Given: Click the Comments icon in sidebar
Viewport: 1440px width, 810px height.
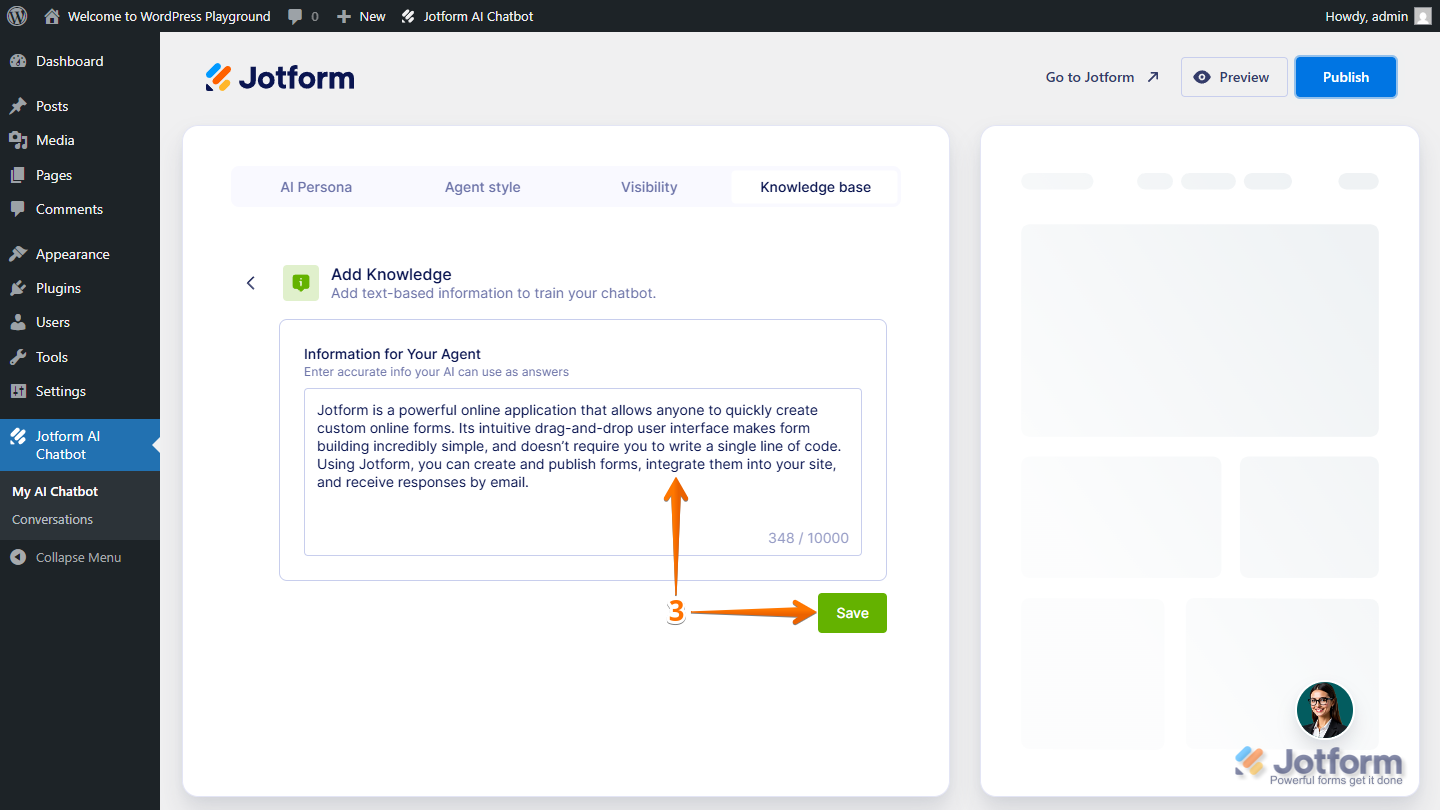Looking at the screenshot, I should click(x=18, y=209).
